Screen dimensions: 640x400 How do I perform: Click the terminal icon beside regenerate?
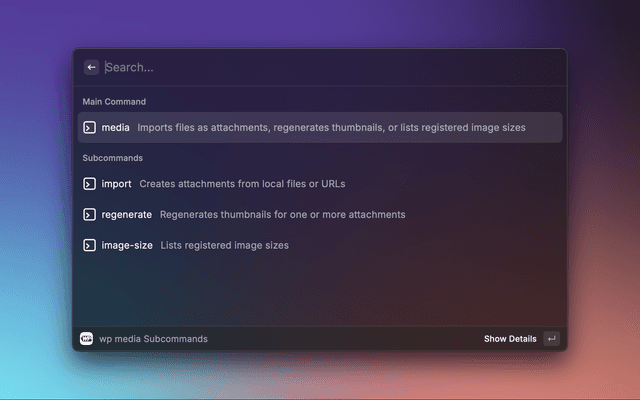pyautogui.click(x=89, y=214)
